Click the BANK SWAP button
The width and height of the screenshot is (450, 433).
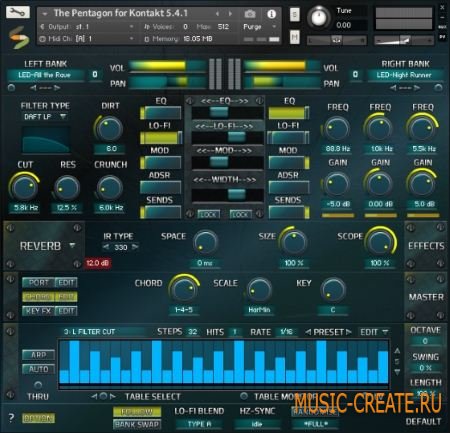pyautogui.click(x=137, y=425)
